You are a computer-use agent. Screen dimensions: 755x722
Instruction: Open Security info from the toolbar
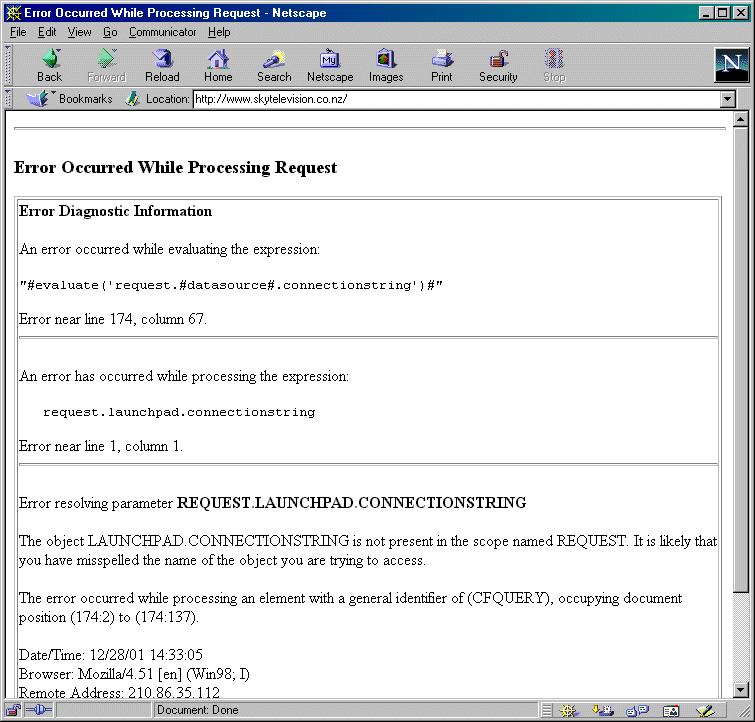click(x=498, y=65)
